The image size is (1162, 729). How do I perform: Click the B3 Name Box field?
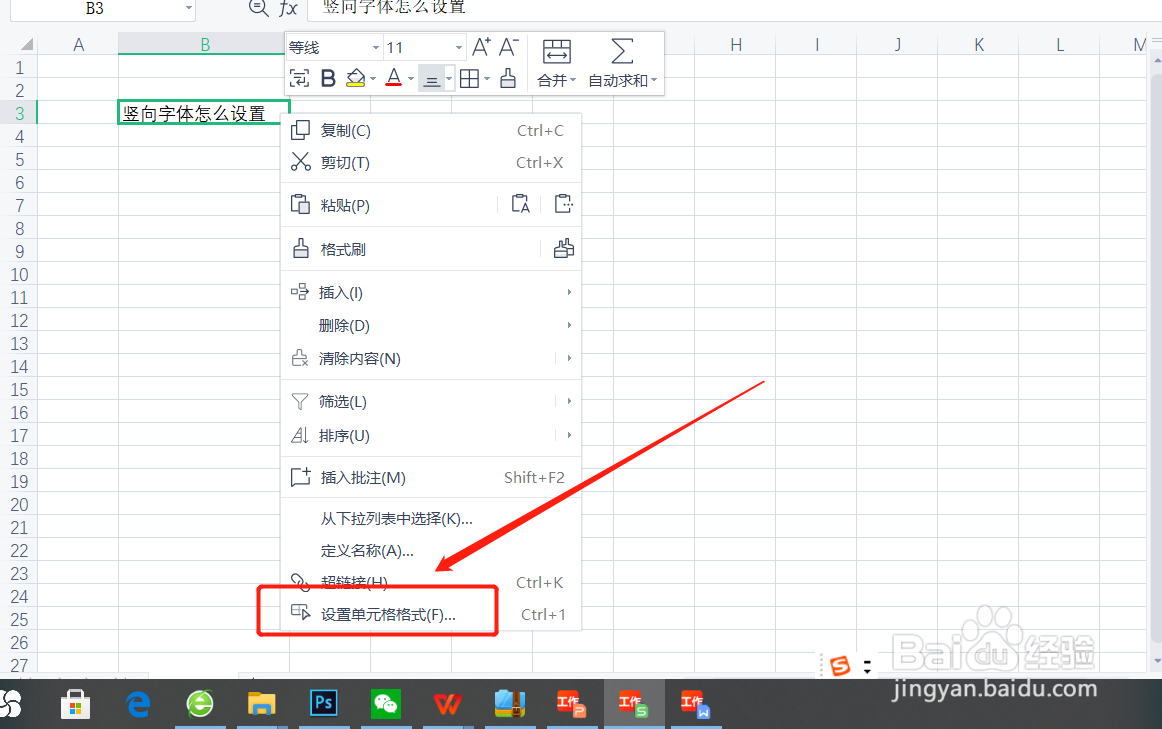click(94, 8)
